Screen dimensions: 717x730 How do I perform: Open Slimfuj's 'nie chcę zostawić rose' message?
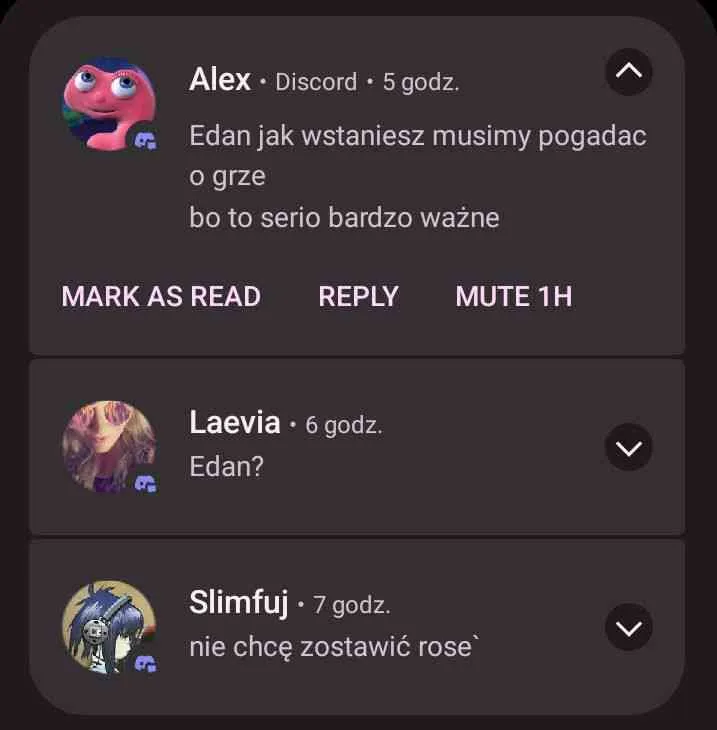pyautogui.click(x=334, y=647)
